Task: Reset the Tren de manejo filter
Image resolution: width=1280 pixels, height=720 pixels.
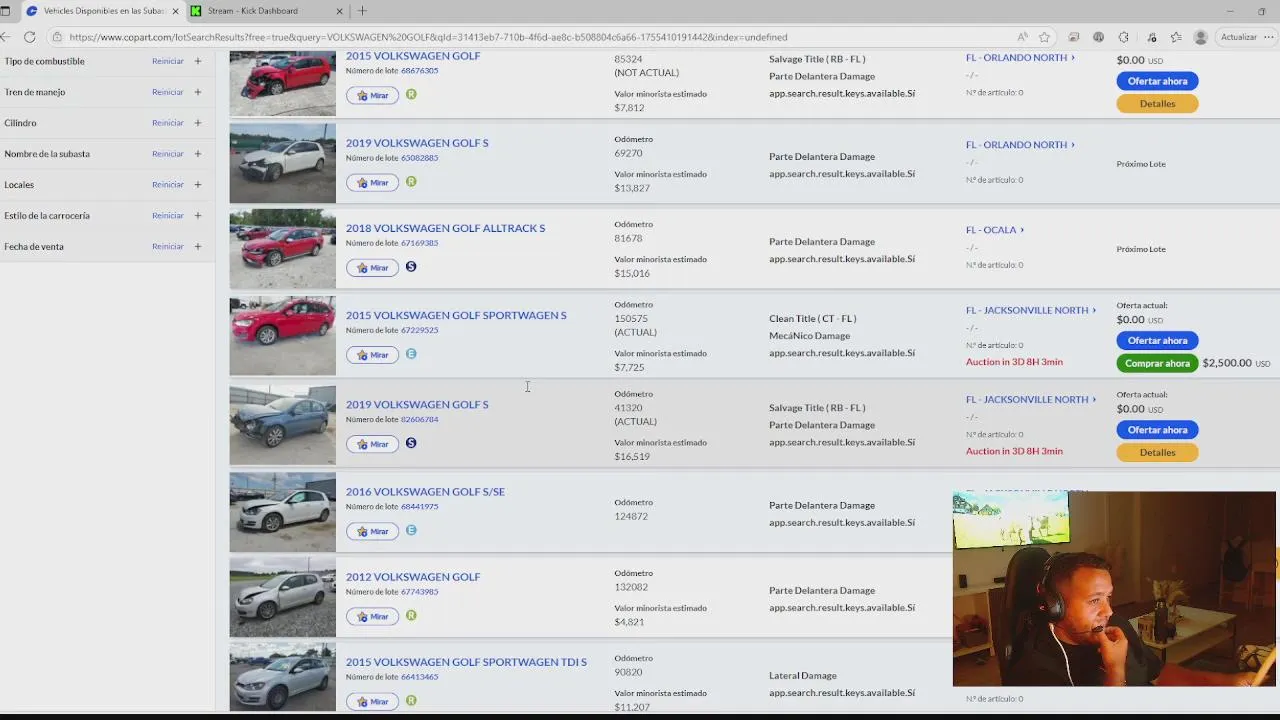Action: coord(168,92)
